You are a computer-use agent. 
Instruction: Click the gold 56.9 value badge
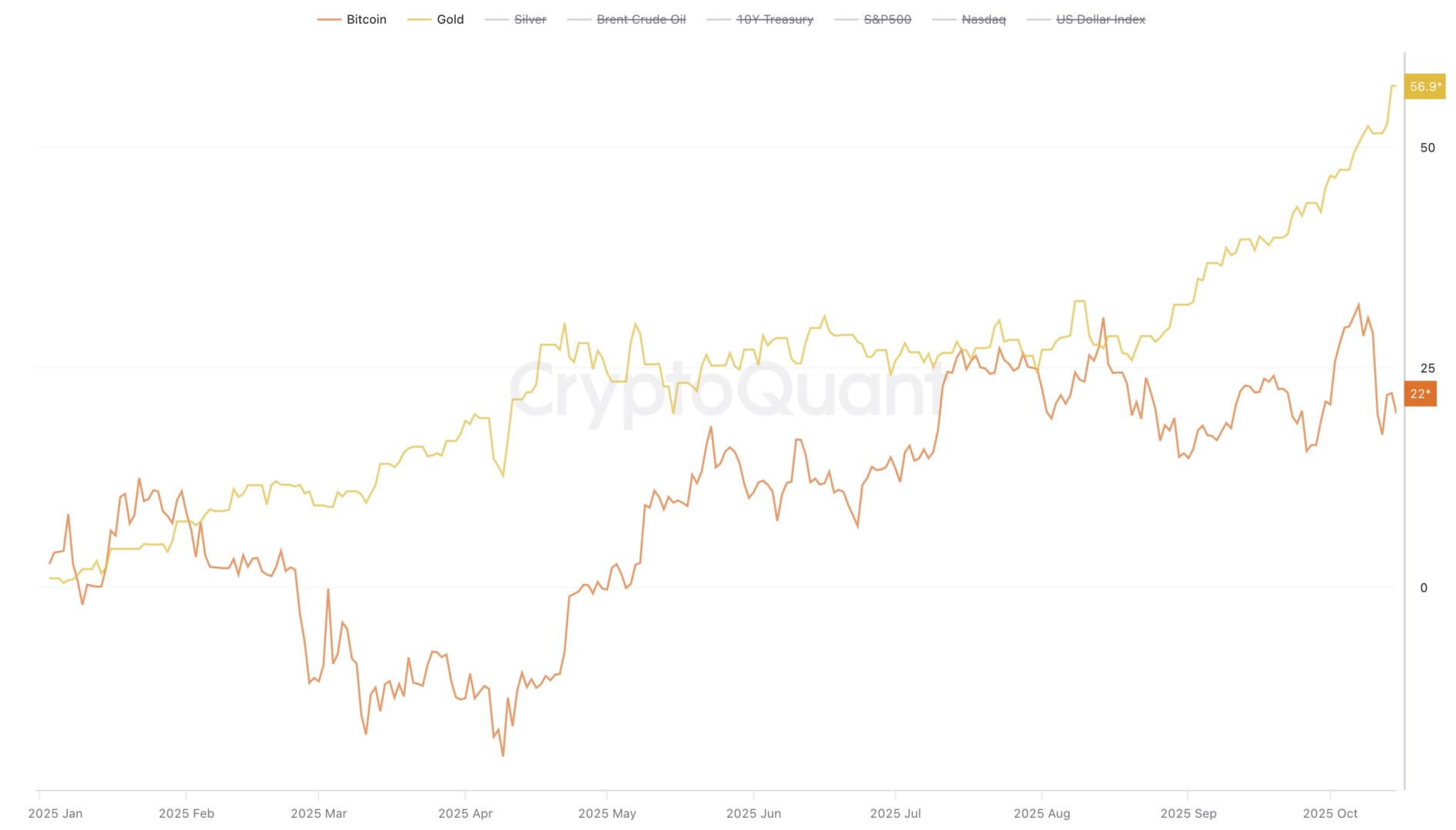[x=1424, y=87]
